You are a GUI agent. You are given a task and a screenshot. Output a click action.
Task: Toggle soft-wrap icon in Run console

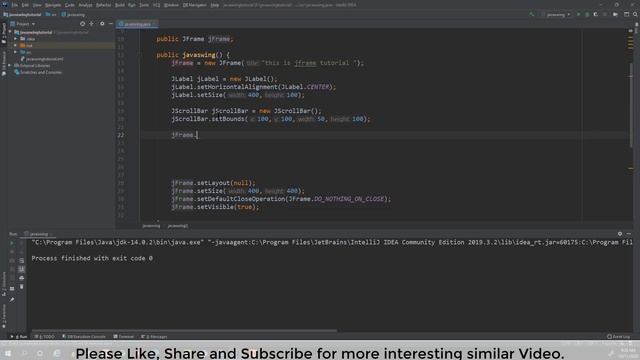pos(22,260)
